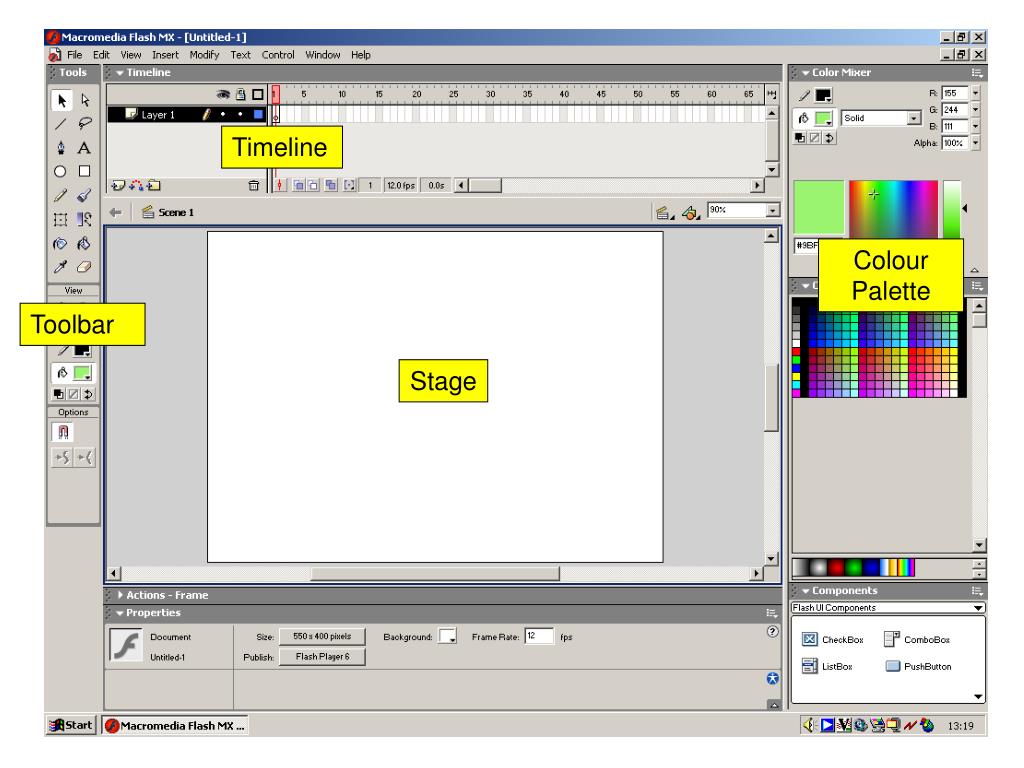Open the Flash UI Components dropdown

(978, 608)
